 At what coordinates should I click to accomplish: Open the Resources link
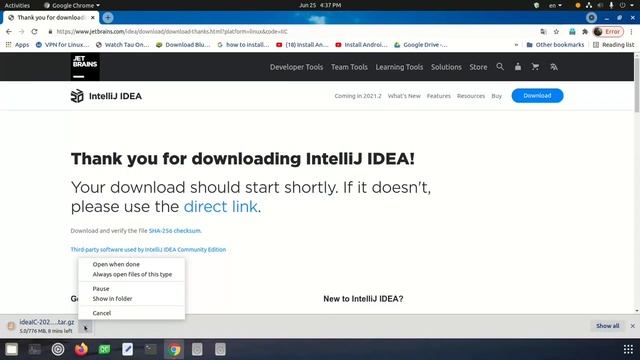(x=471, y=96)
